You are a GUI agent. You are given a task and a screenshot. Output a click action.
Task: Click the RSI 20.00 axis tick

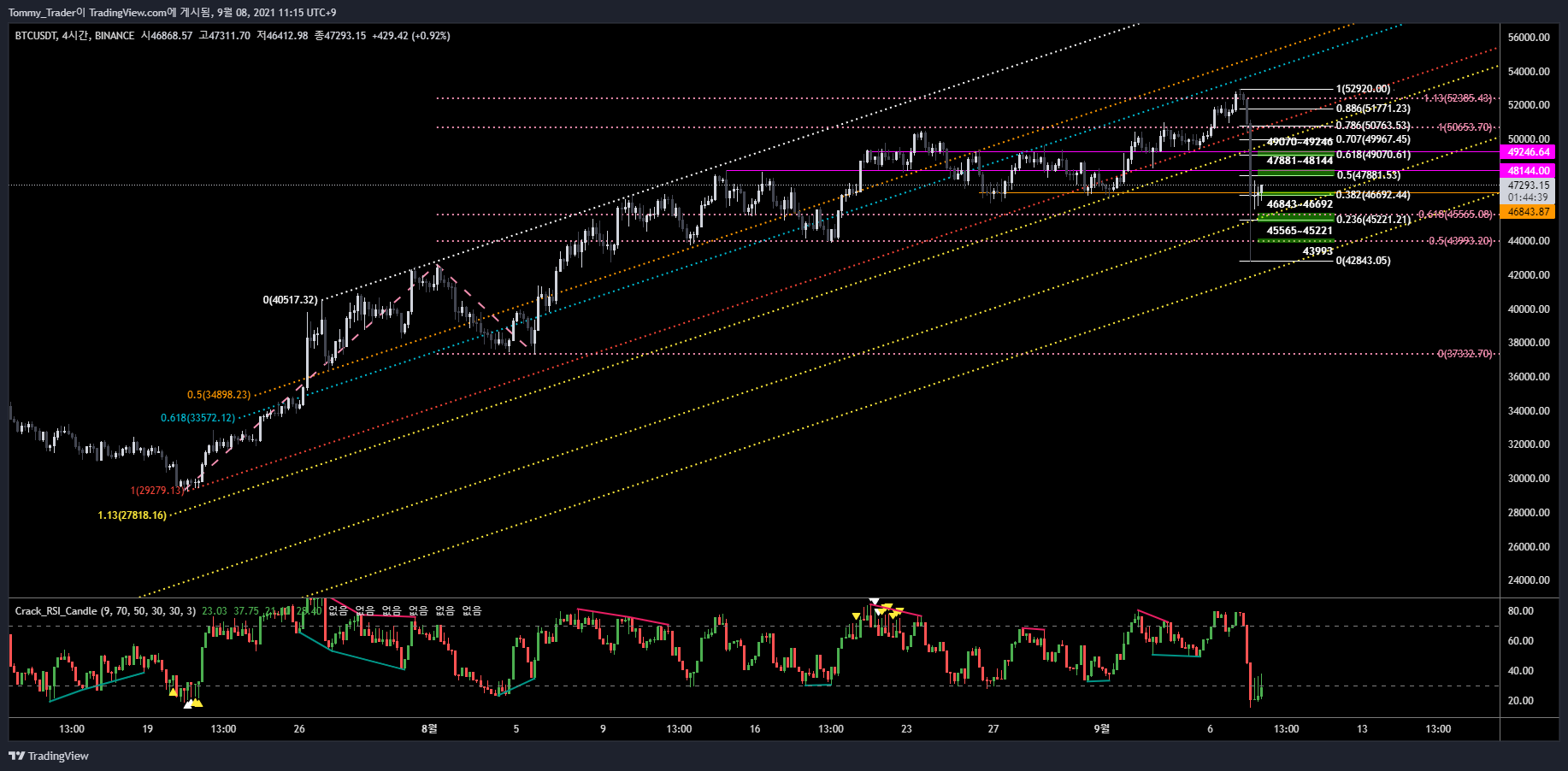pos(1520,701)
